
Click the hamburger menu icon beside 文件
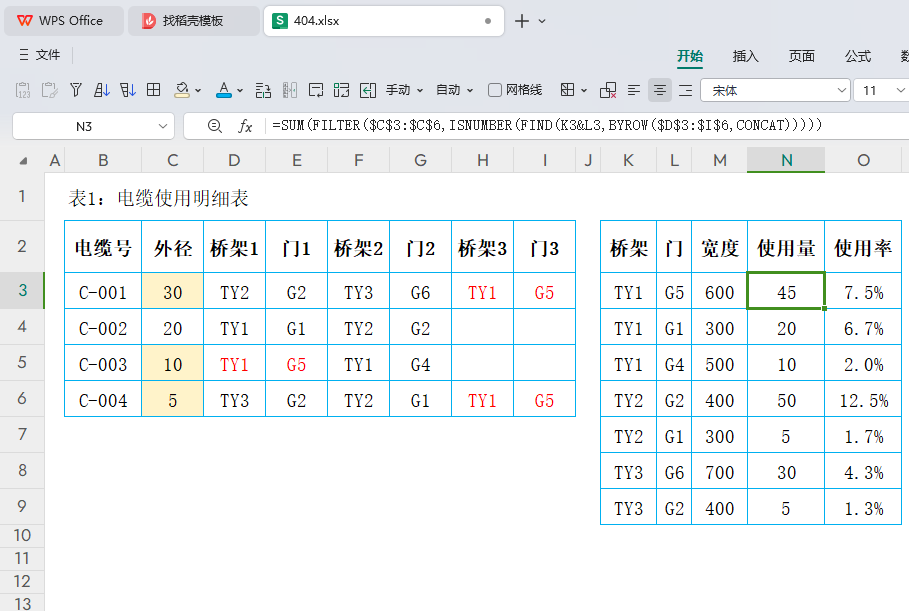[24, 54]
